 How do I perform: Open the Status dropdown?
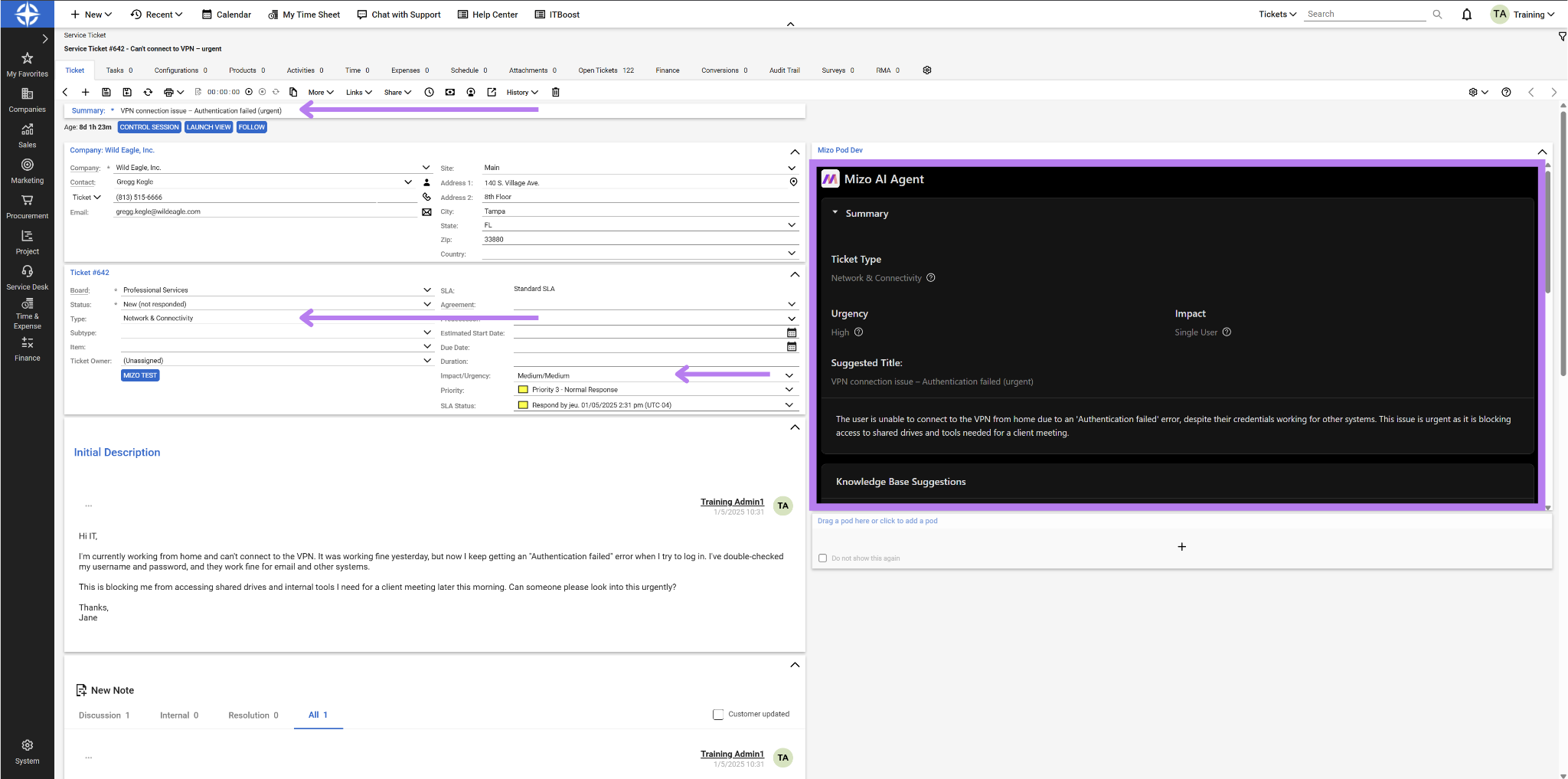click(x=426, y=304)
